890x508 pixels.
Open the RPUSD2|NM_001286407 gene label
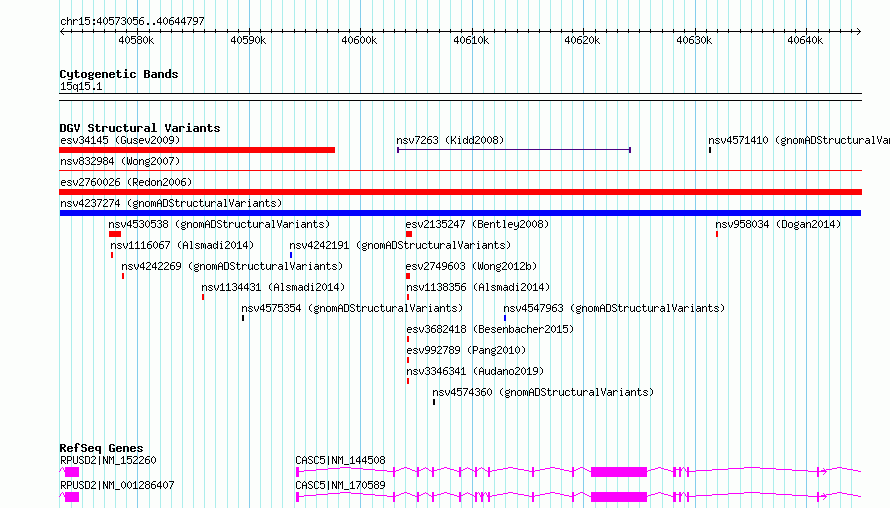[x=117, y=485]
